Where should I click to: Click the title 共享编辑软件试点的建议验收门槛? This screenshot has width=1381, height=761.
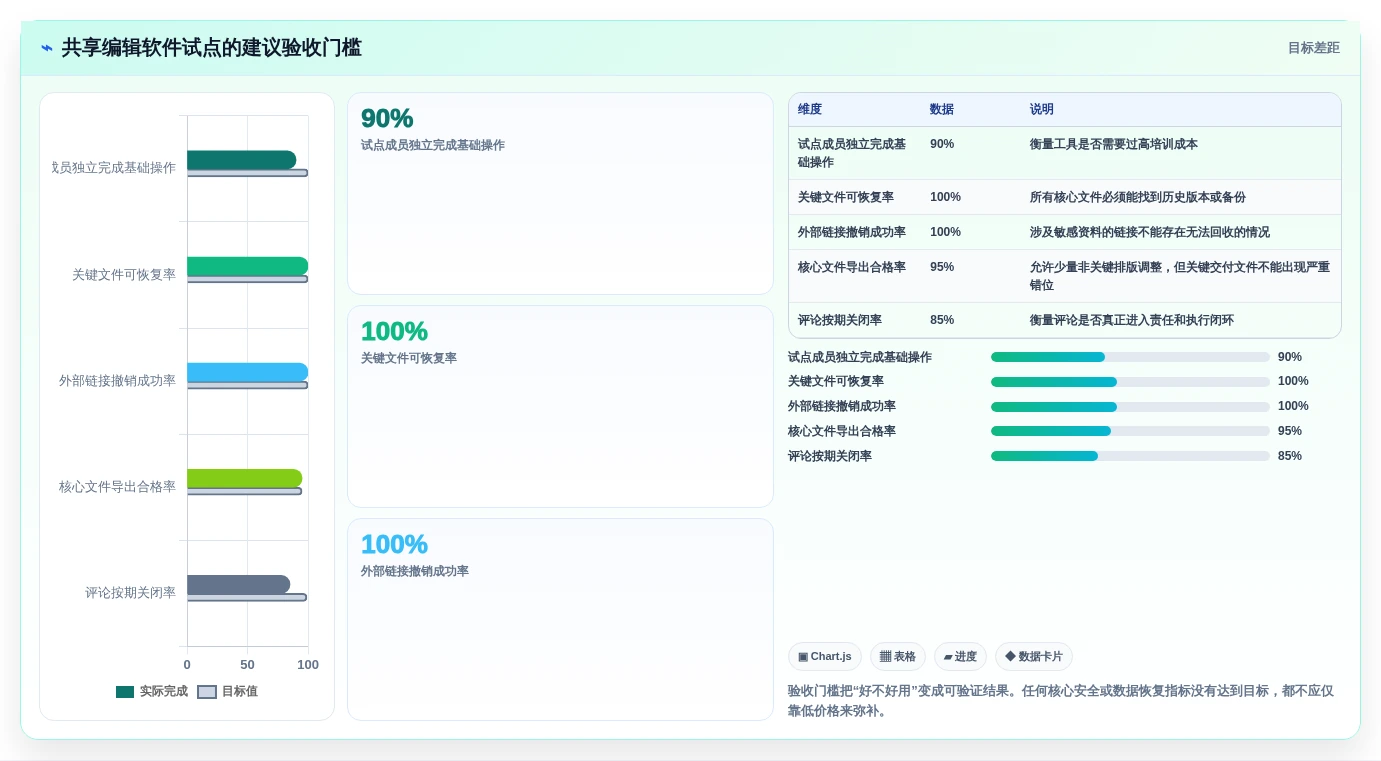click(211, 48)
